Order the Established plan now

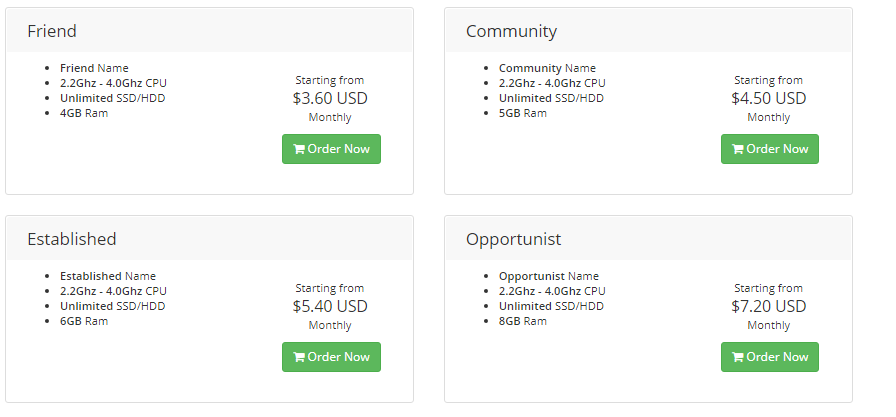coord(331,357)
